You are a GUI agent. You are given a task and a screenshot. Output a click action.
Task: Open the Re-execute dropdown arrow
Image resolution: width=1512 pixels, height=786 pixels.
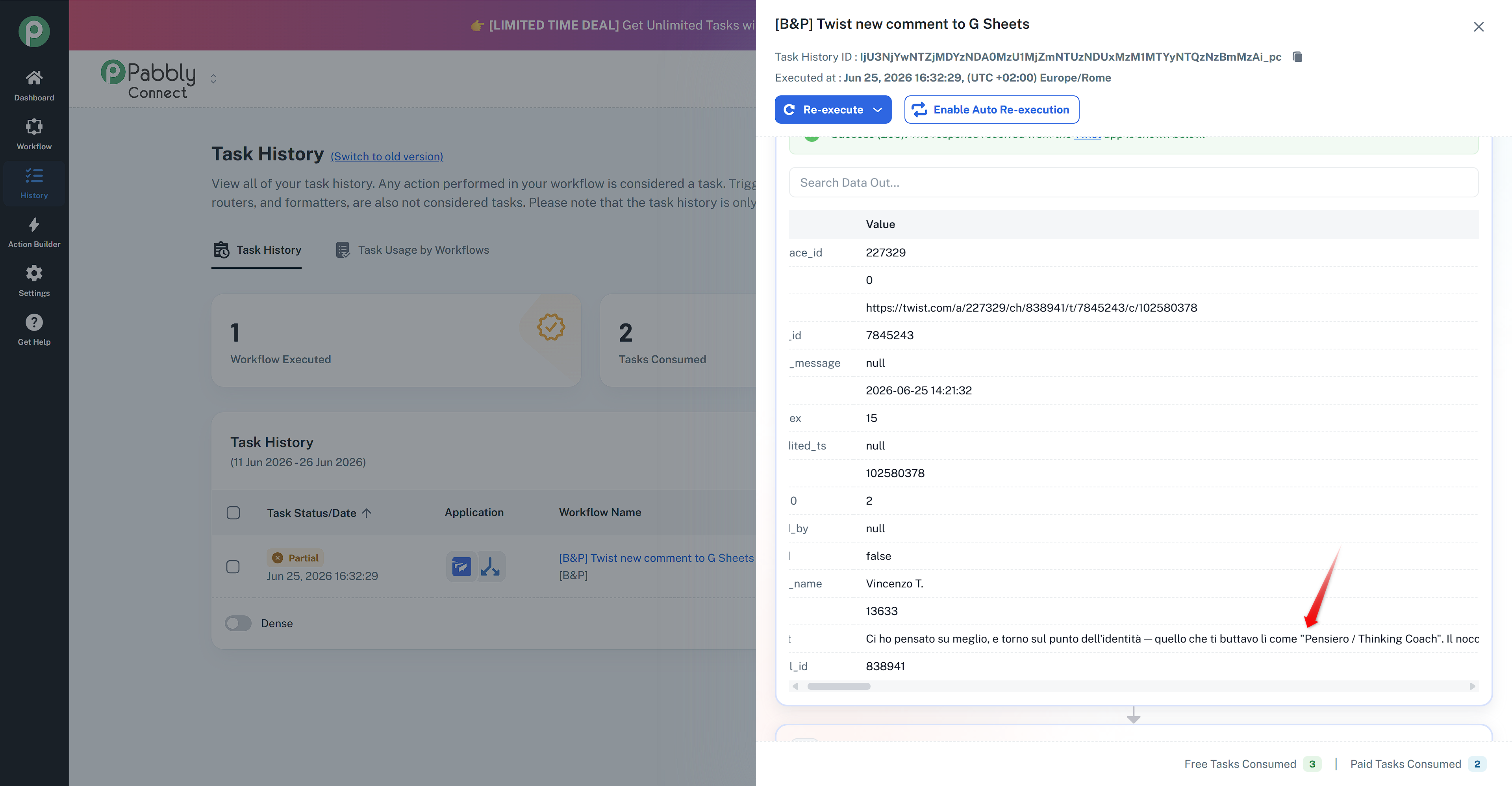coord(878,110)
